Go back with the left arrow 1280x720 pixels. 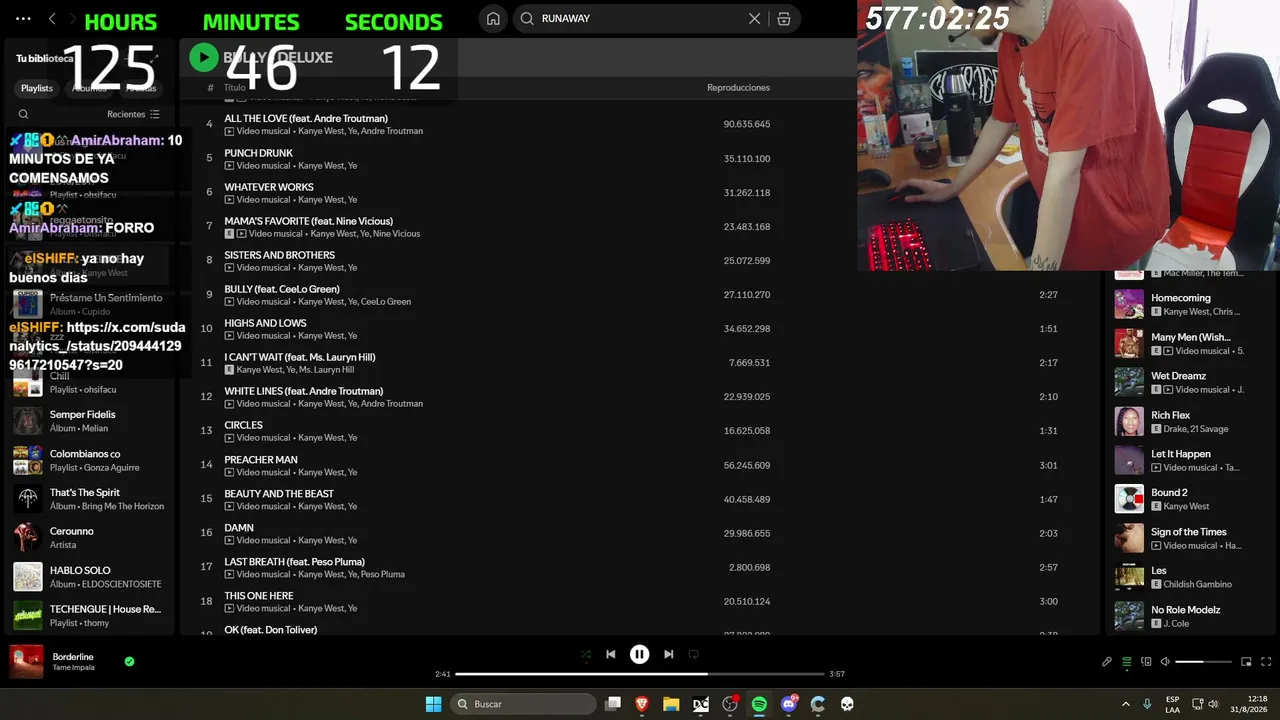52,19
